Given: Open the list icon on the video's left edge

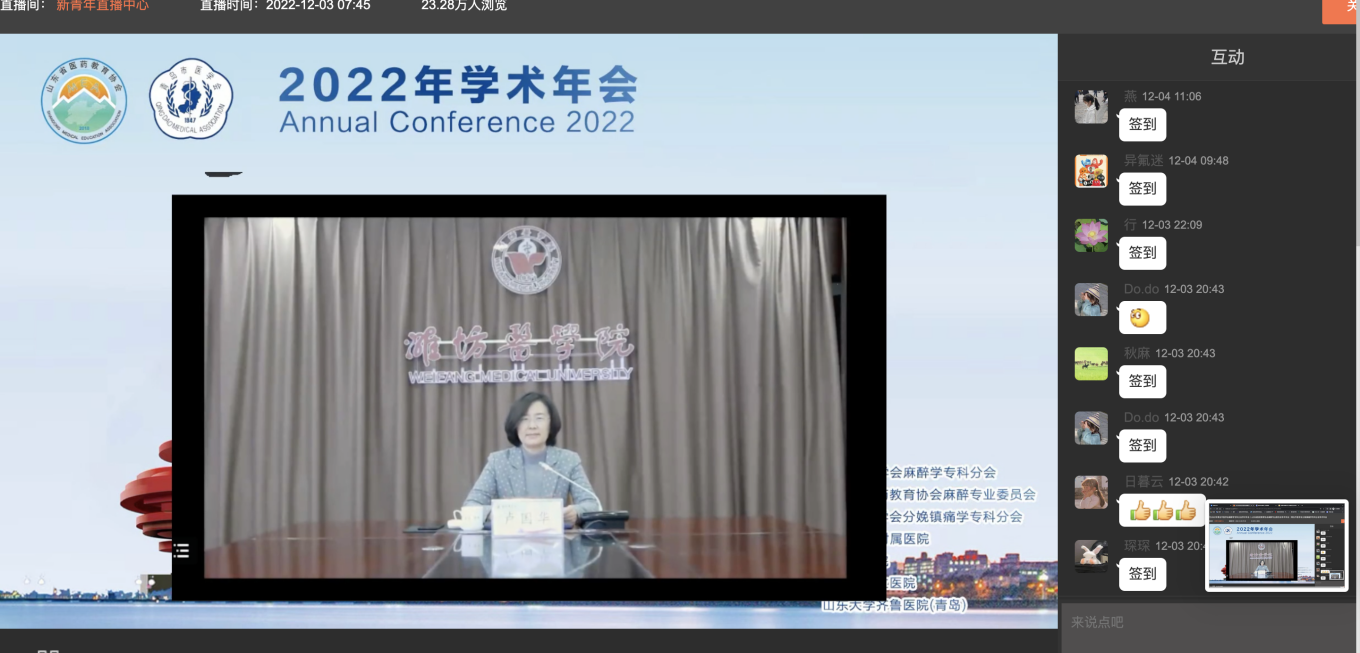Looking at the screenshot, I should 181,550.
